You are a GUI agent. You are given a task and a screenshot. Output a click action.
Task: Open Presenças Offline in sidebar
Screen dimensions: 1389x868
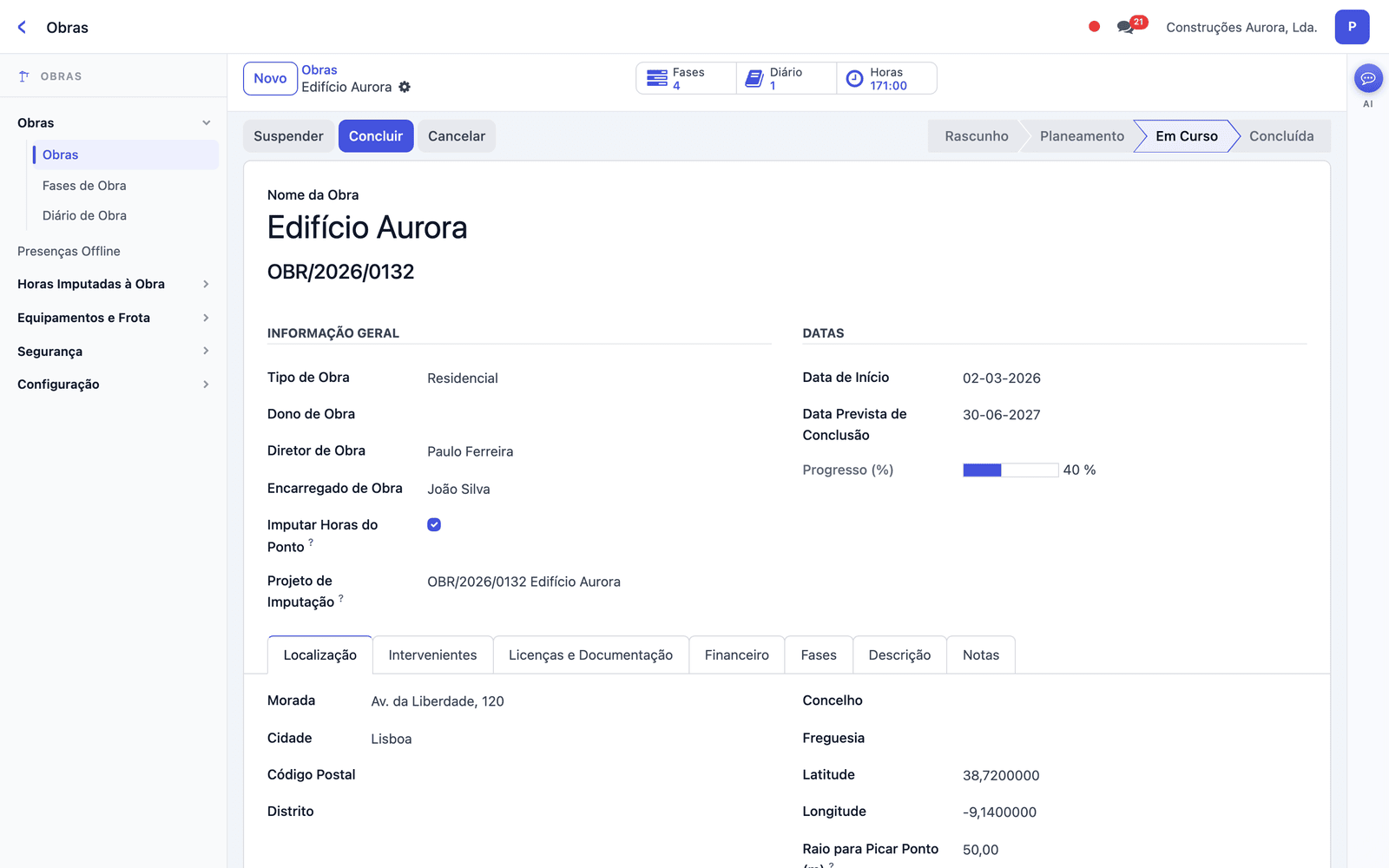point(69,251)
